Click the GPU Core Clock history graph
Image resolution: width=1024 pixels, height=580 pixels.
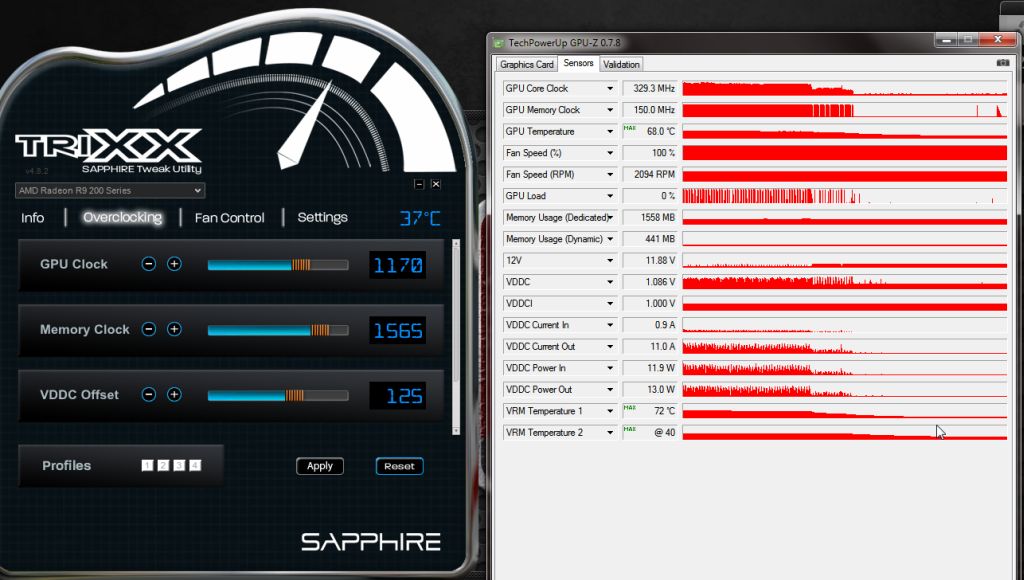845,88
